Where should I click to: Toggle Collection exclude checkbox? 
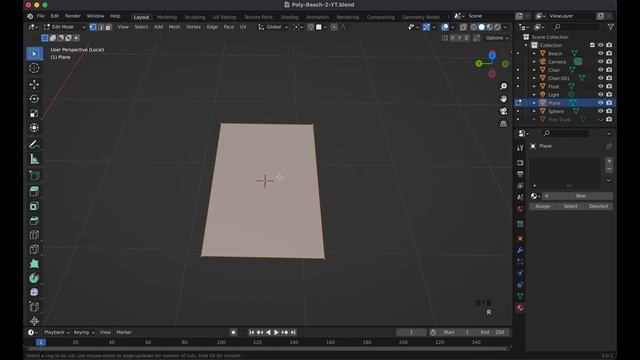pyautogui.click(x=592, y=45)
